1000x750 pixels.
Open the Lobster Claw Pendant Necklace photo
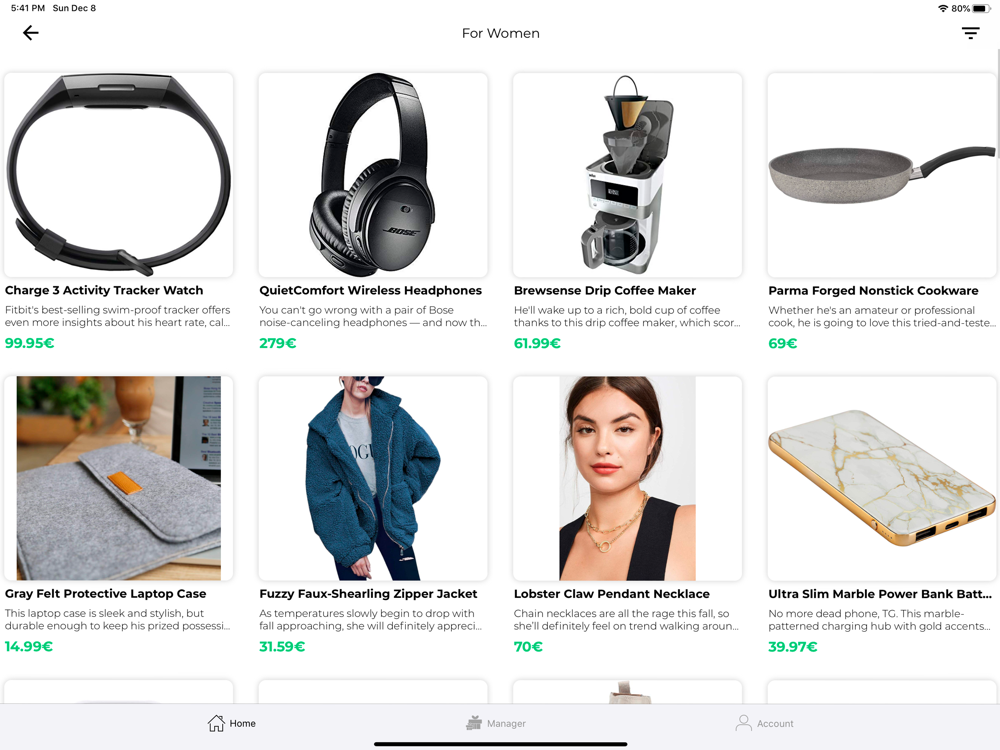point(628,478)
